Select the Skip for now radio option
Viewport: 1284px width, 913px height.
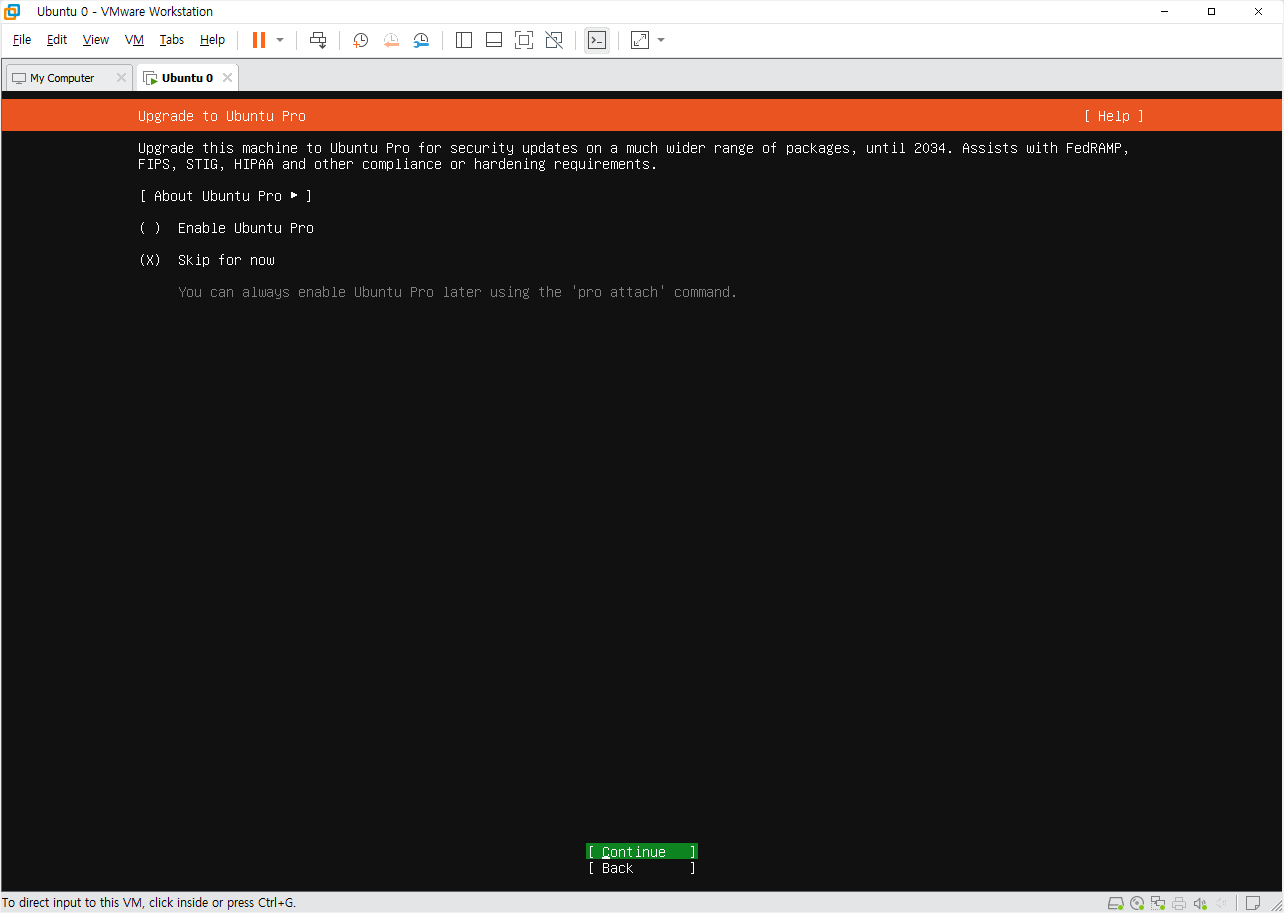click(207, 260)
